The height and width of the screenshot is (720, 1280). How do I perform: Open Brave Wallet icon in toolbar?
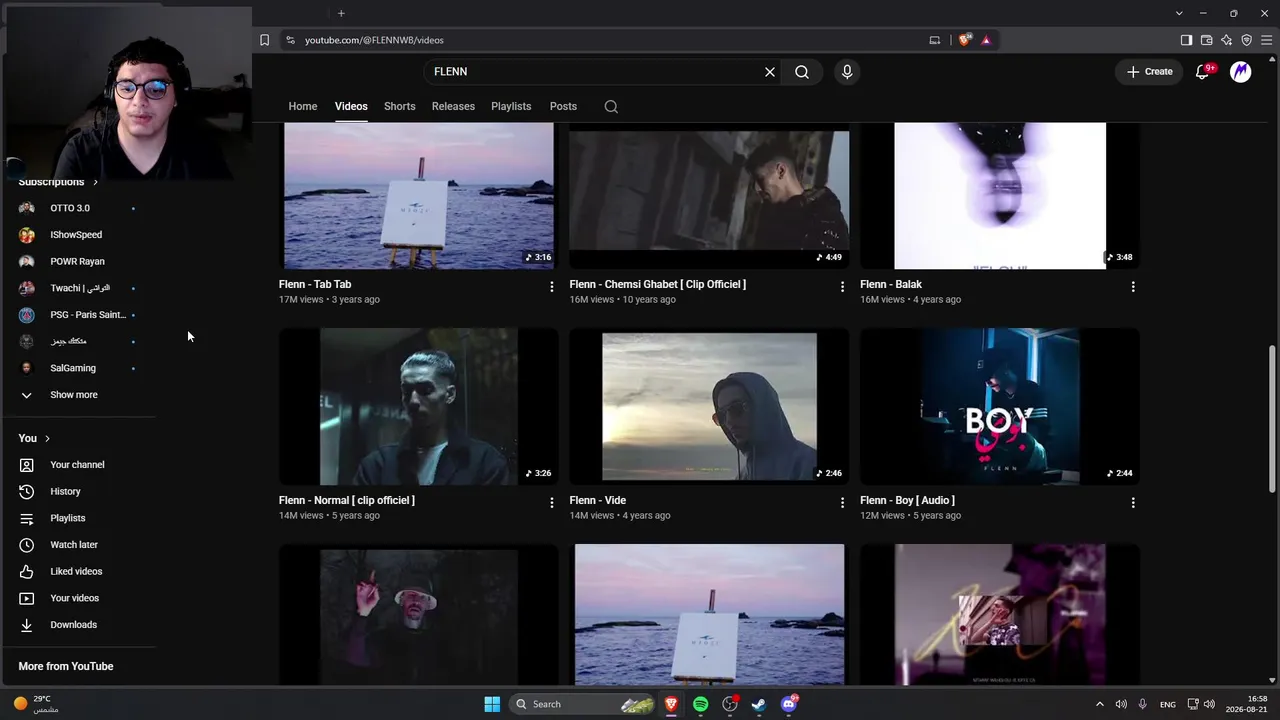tap(1206, 40)
